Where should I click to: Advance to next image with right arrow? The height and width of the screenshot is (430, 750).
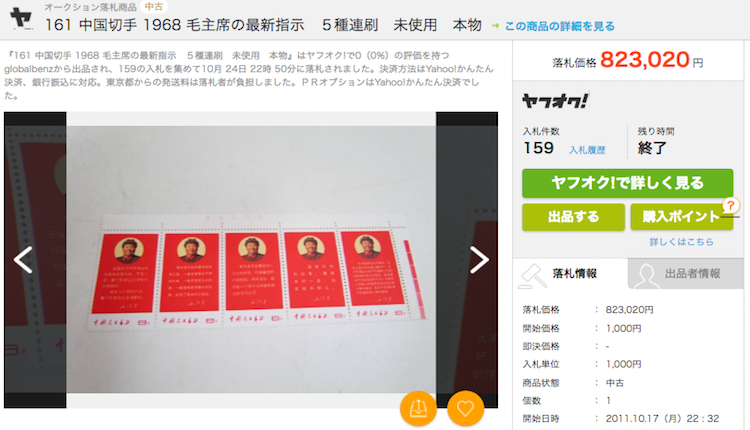coord(479,260)
